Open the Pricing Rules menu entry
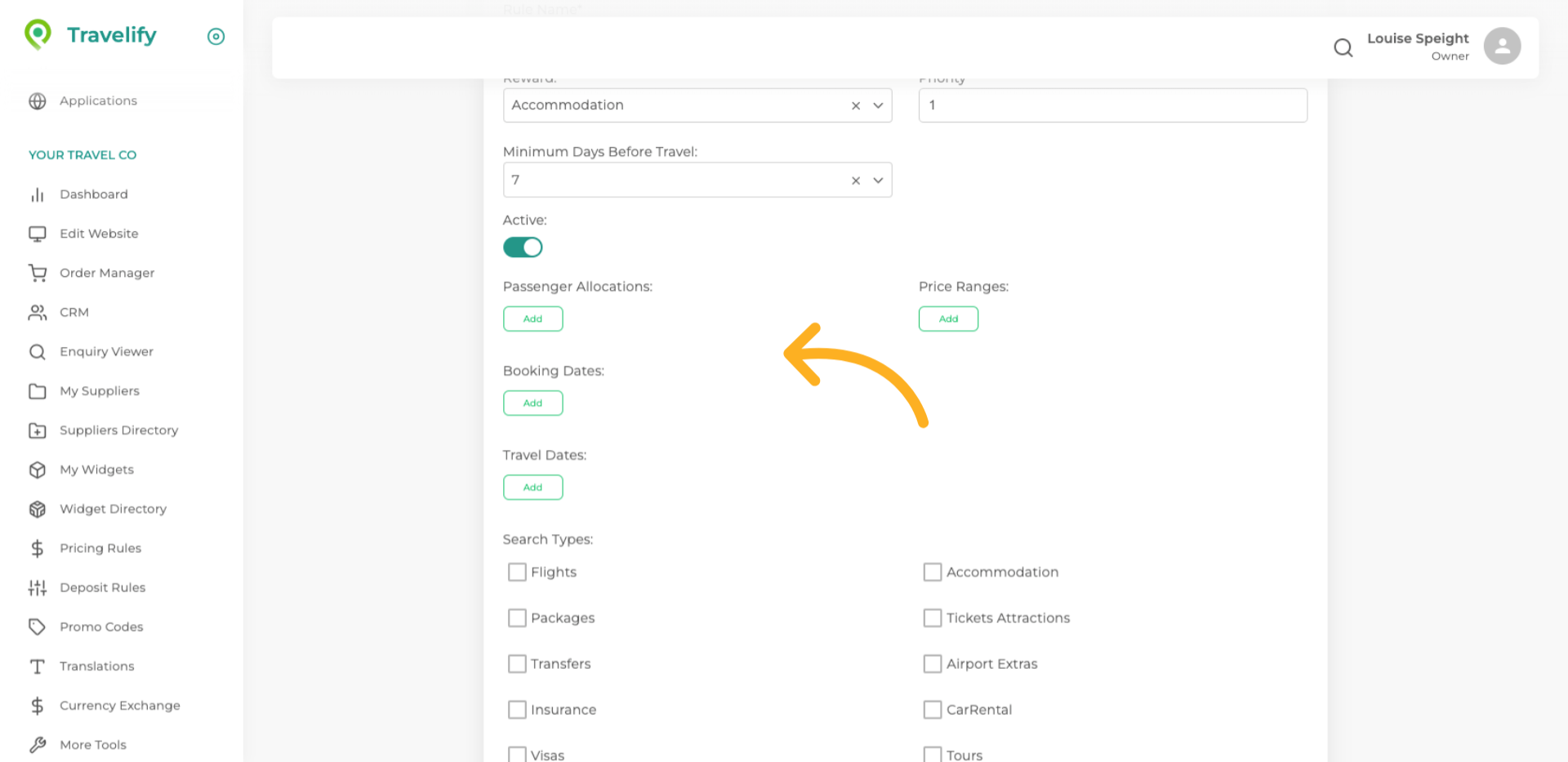Screen dimensions: 1568x762 pyautogui.click(x=100, y=548)
